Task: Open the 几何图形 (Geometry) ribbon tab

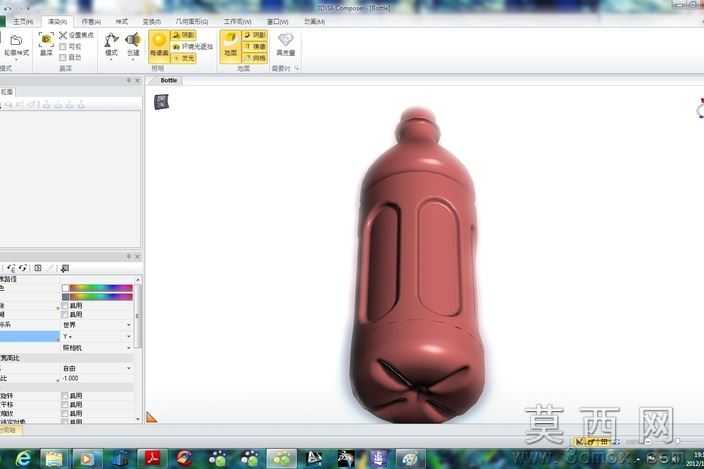Action: click(x=192, y=21)
